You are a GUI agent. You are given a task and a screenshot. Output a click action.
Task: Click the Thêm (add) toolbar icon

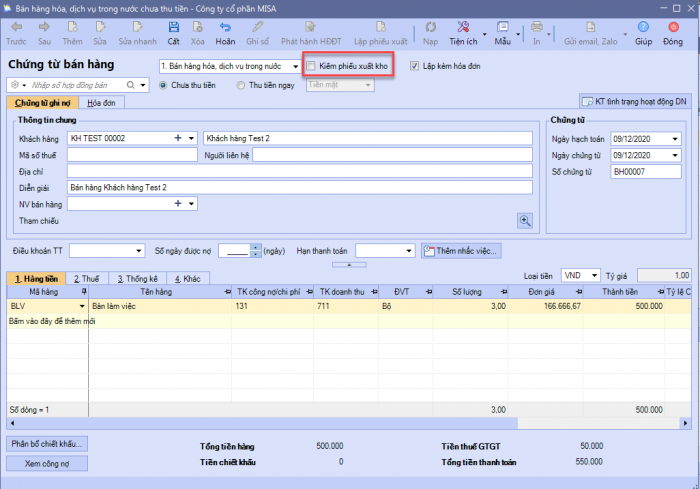[72, 27]
